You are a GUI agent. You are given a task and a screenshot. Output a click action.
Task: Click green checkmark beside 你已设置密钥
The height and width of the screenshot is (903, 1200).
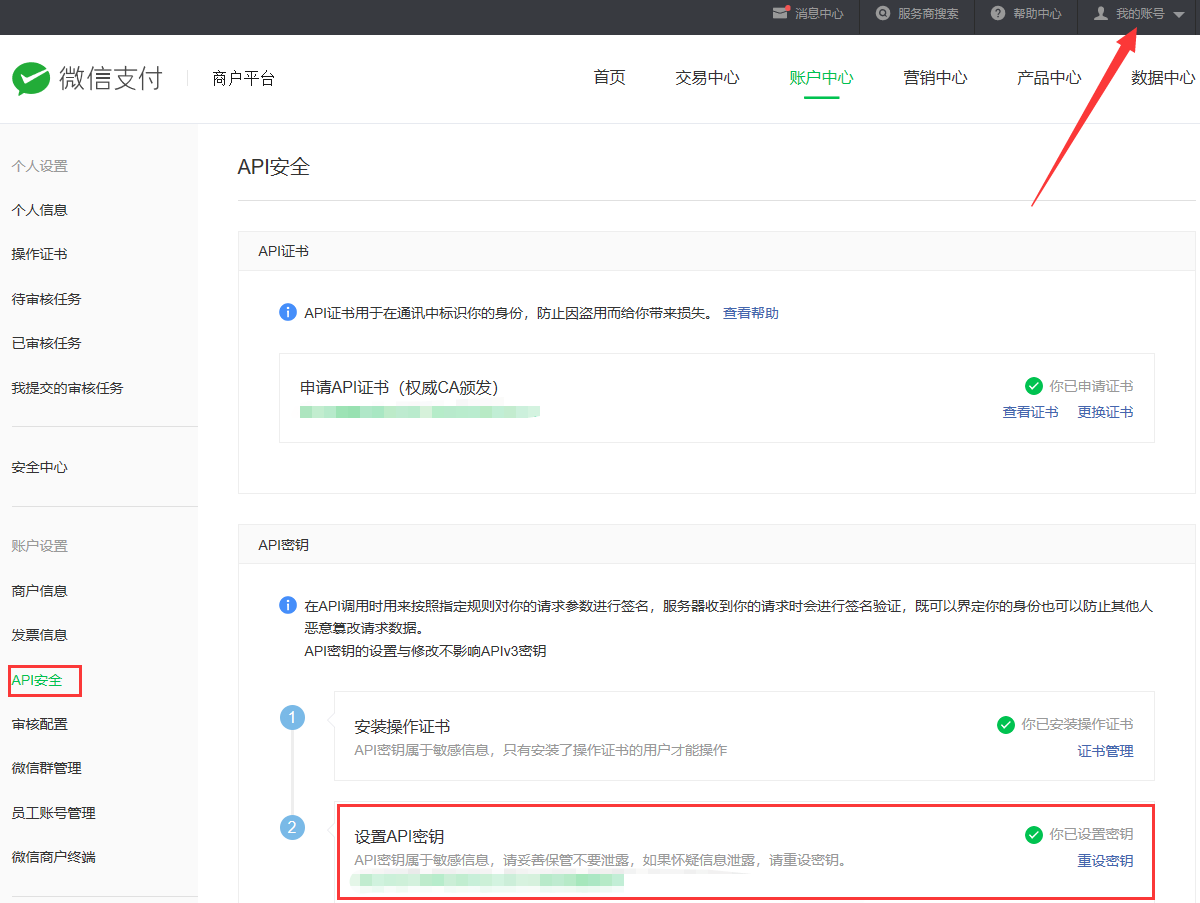click(x=1034, y=835)
